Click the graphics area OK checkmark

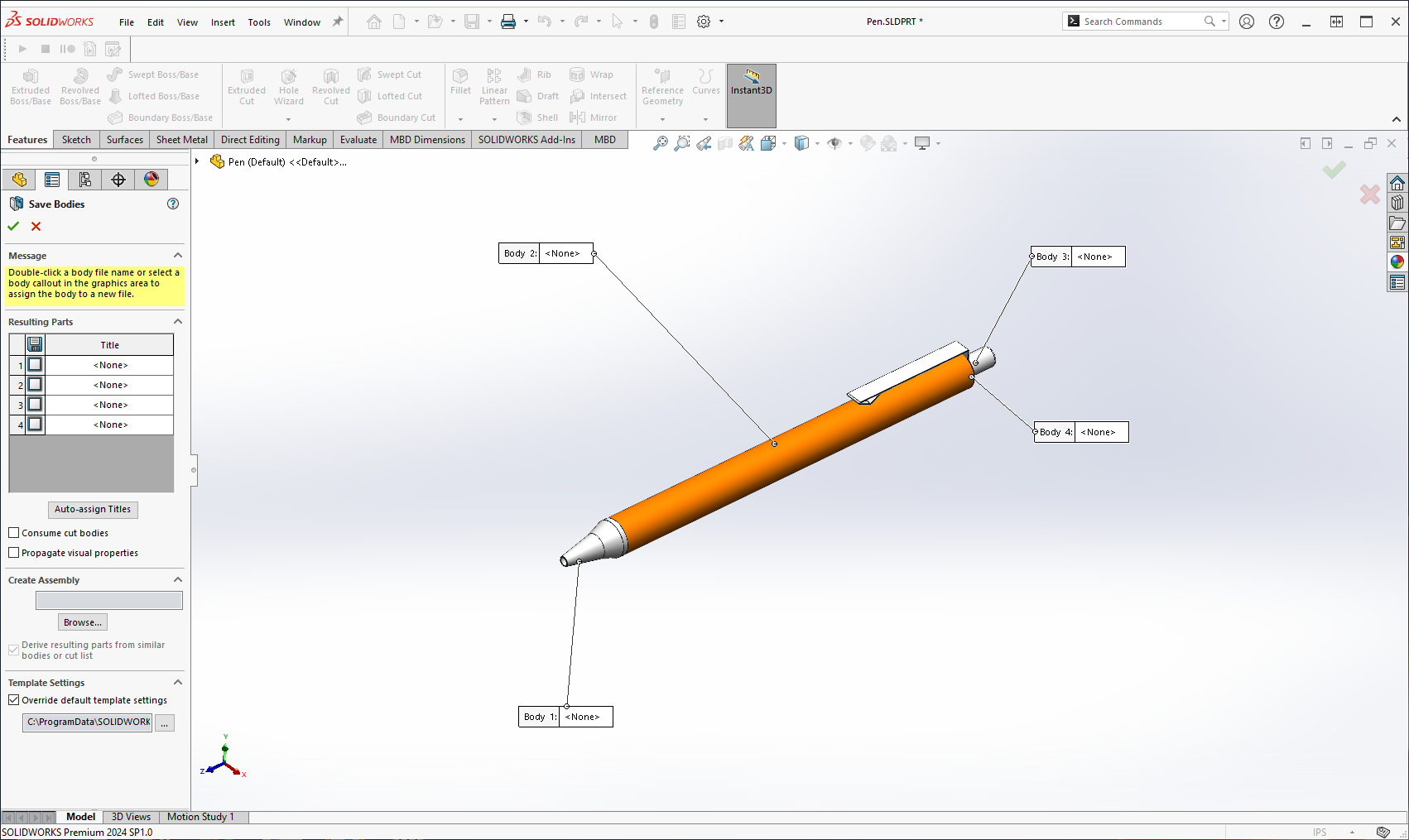click(1334, 170)
